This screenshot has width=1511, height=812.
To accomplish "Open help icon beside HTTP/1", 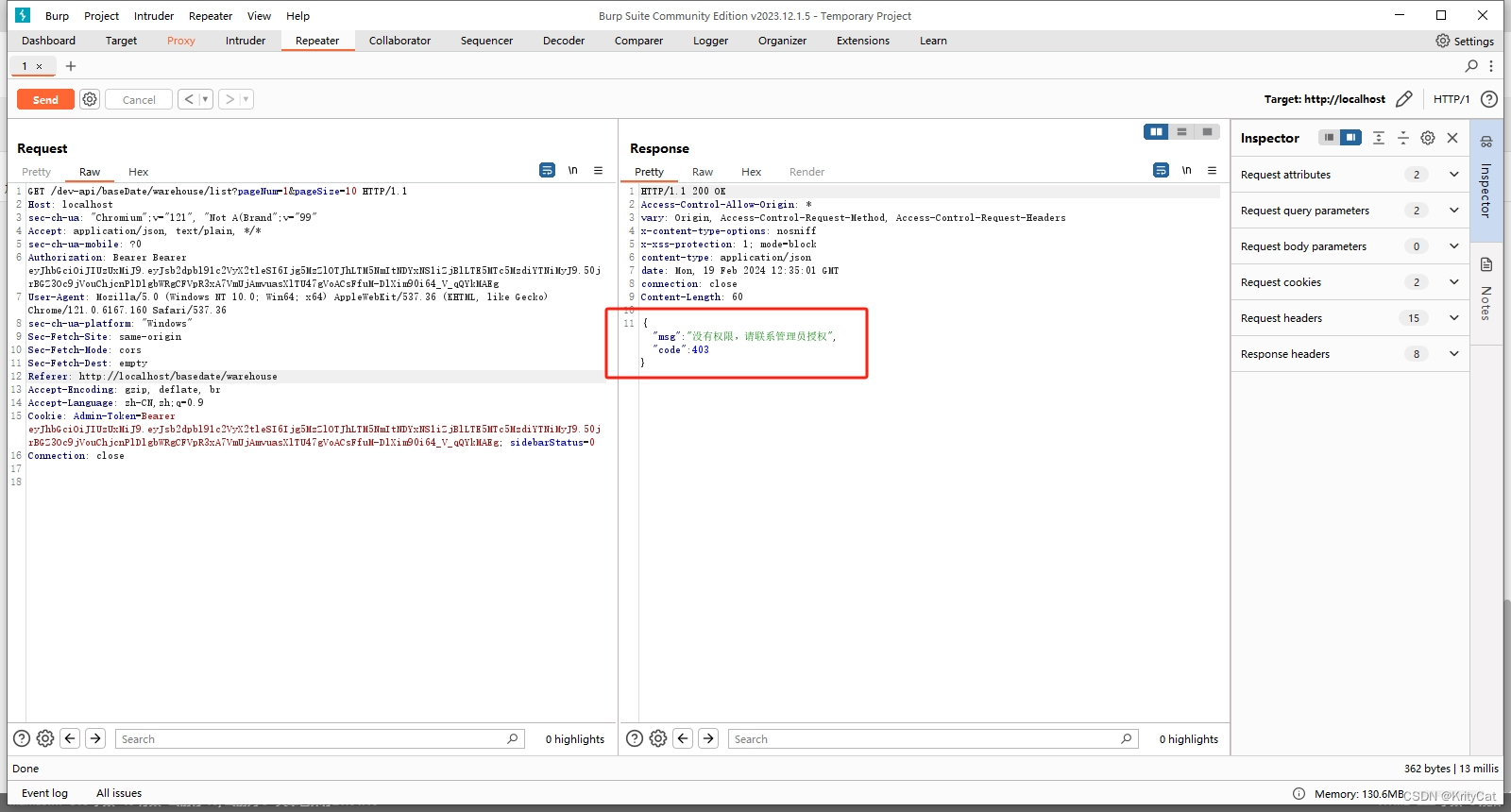I will (x=1489, y=99).
